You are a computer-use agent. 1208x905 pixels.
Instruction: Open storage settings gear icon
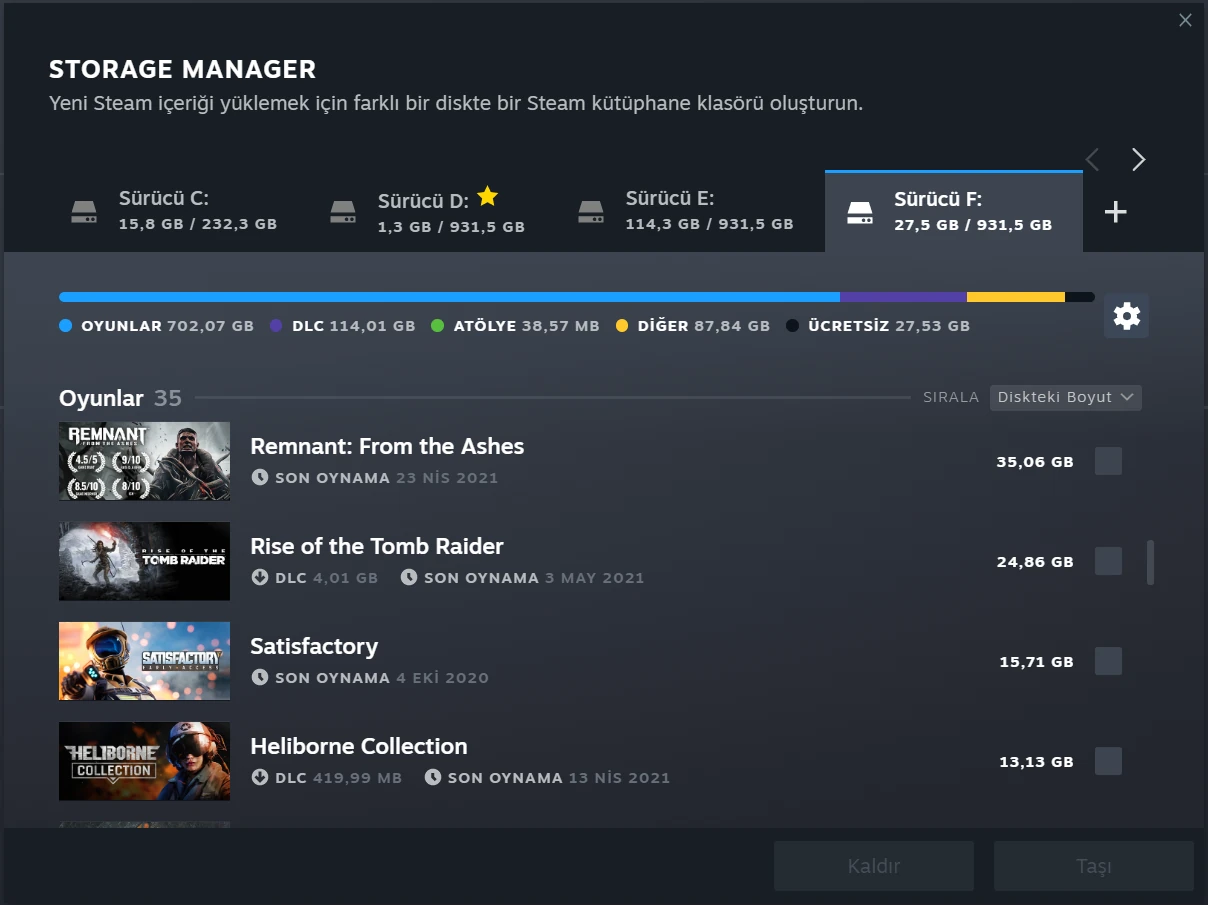(x=1126, y=316)
